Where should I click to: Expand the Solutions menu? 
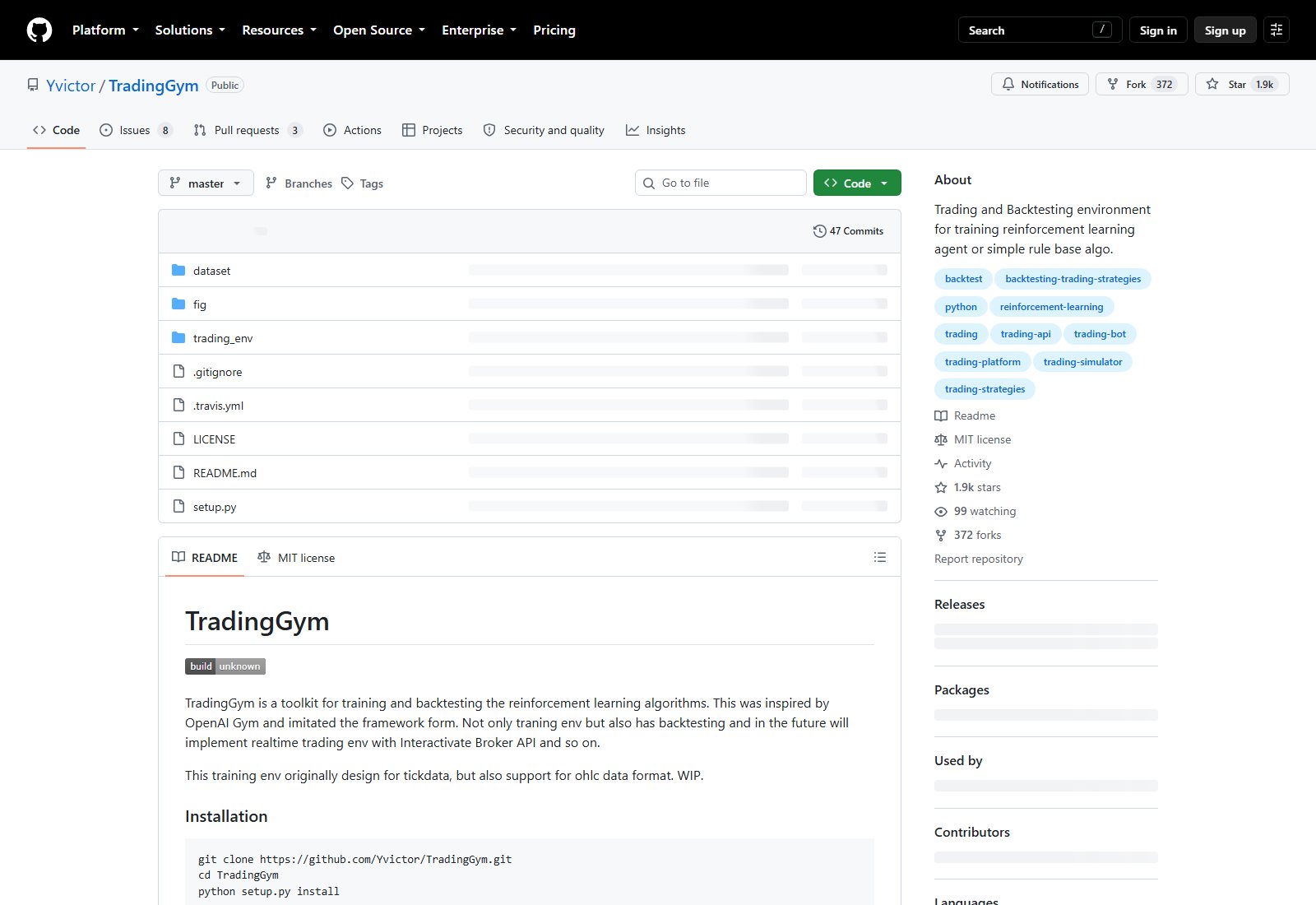pos(190,30)
